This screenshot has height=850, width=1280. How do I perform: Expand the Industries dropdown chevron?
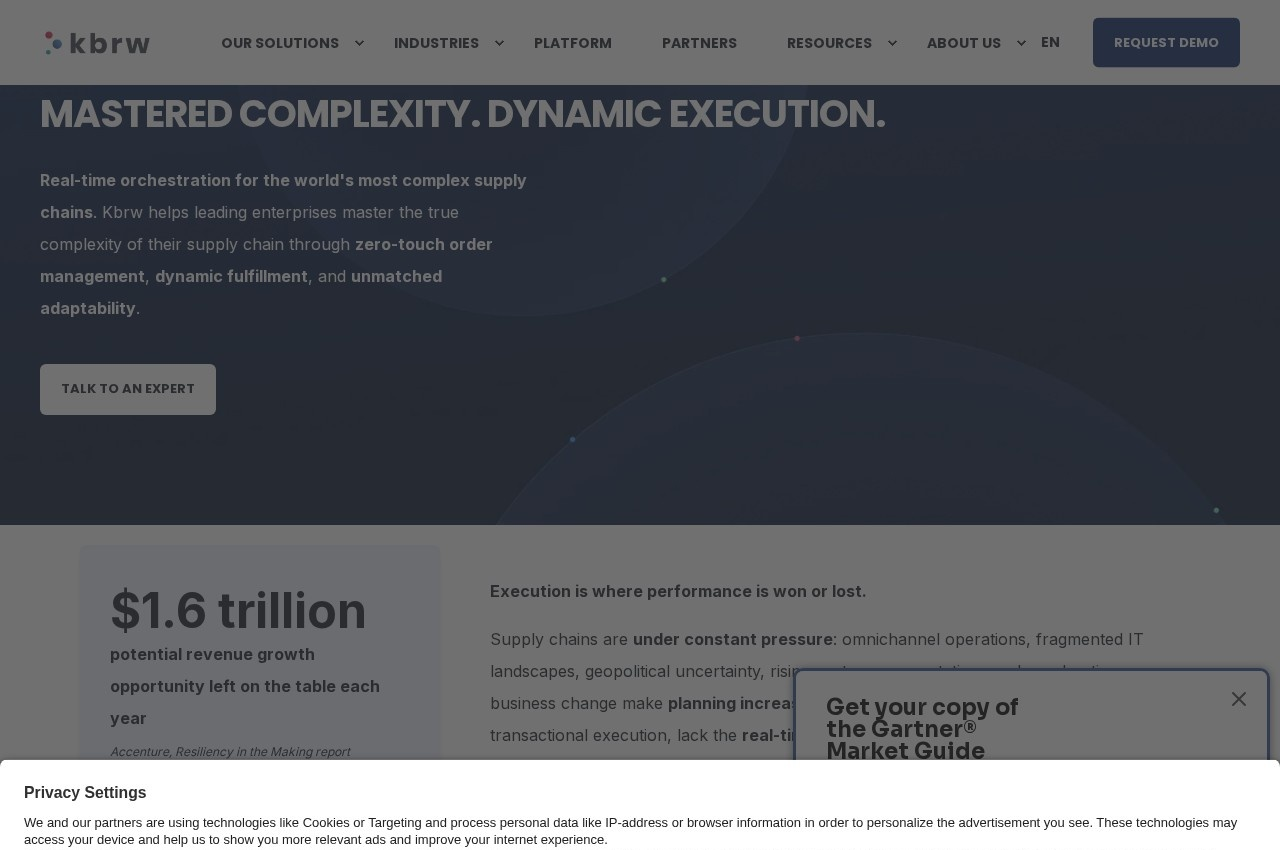pyautogui.click(x=499, y=43)
